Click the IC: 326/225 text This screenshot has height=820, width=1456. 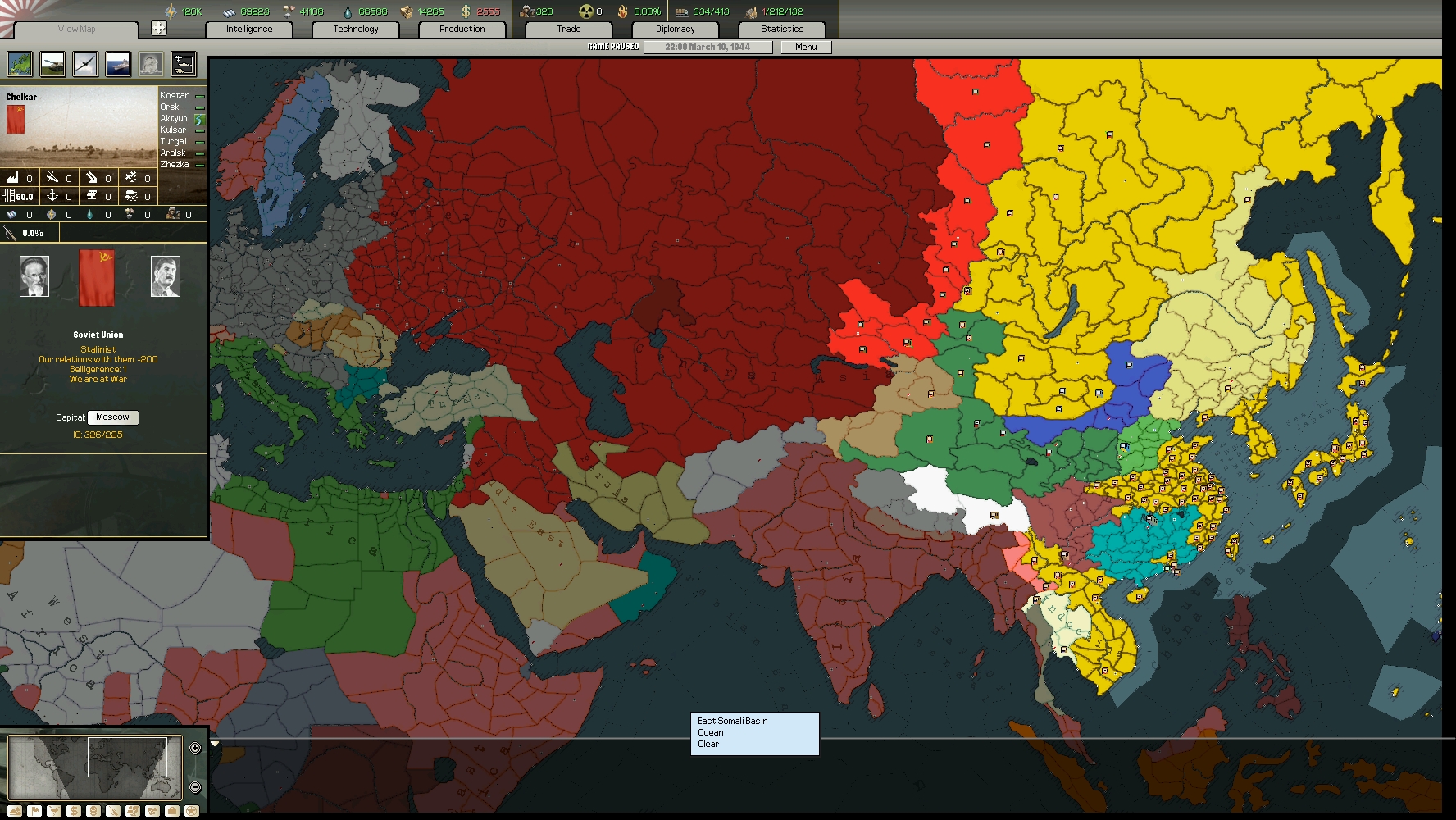tap(98, 435)
